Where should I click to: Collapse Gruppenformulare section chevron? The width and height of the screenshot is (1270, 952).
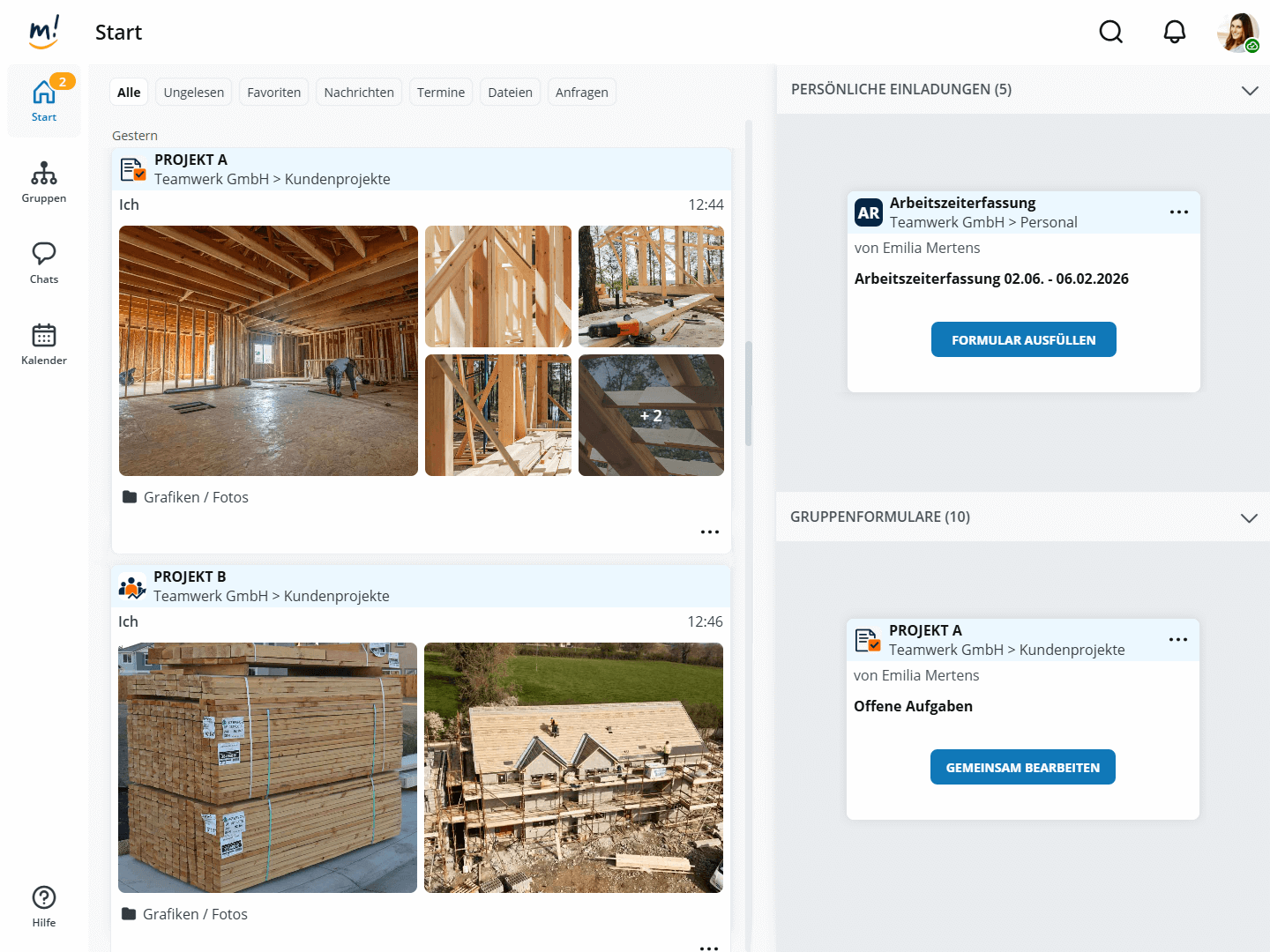(1248, 517)
